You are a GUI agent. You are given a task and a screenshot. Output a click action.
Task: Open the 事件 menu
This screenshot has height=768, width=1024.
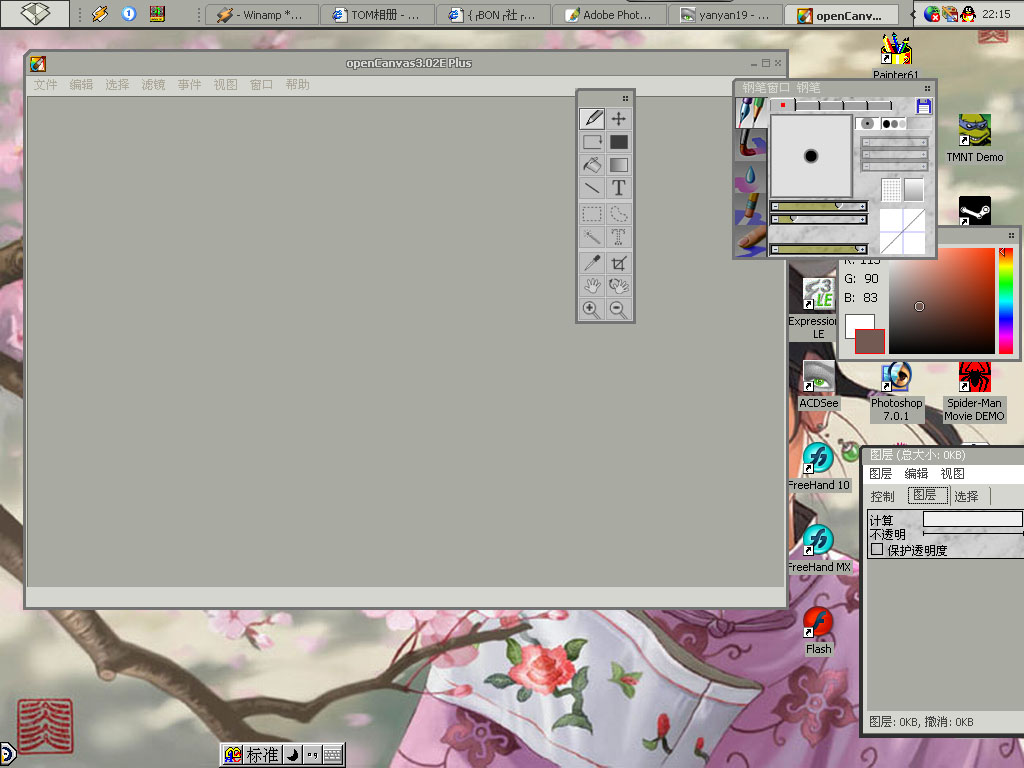[189, 84]
